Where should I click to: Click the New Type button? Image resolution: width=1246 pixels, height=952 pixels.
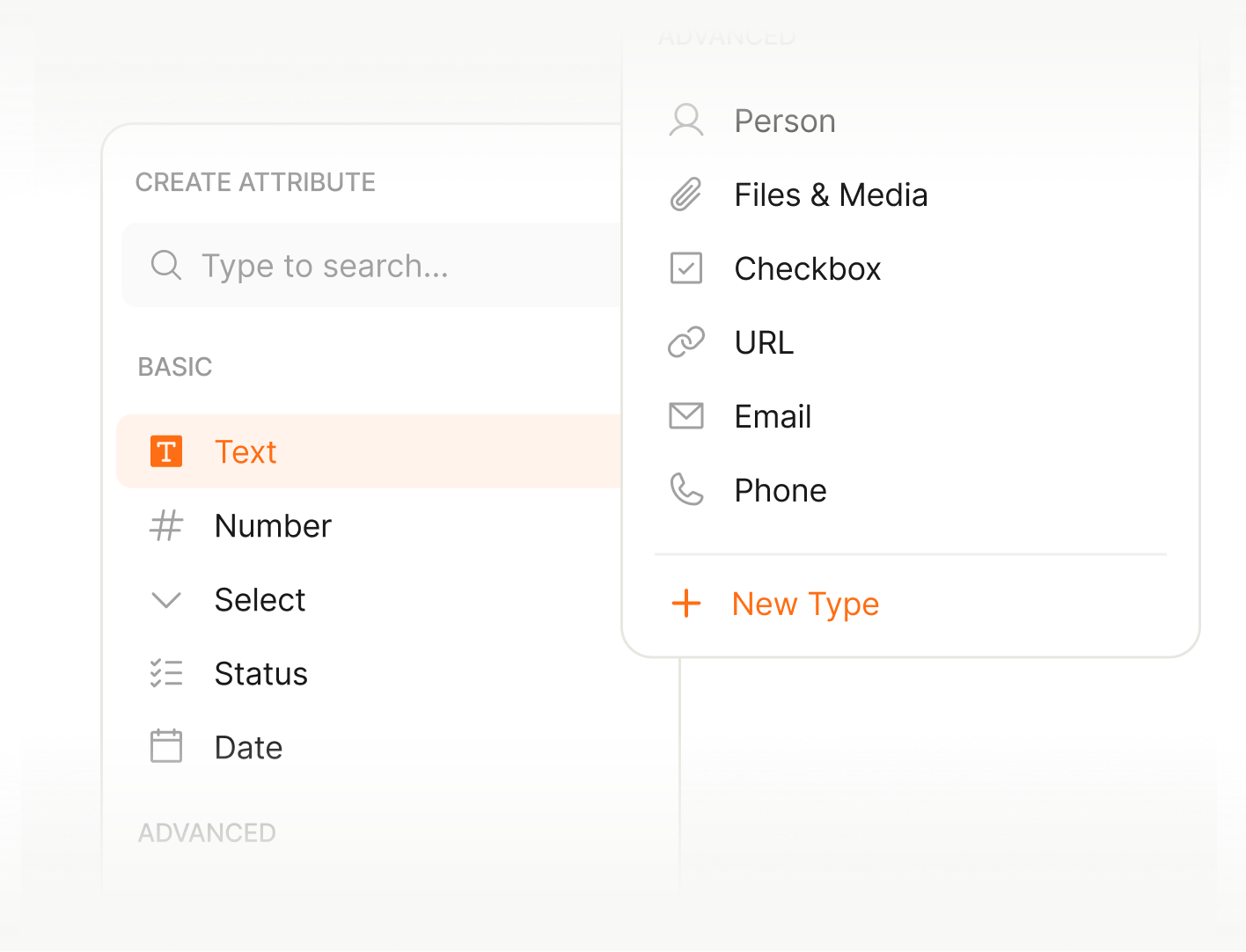(x=804, y=604)
